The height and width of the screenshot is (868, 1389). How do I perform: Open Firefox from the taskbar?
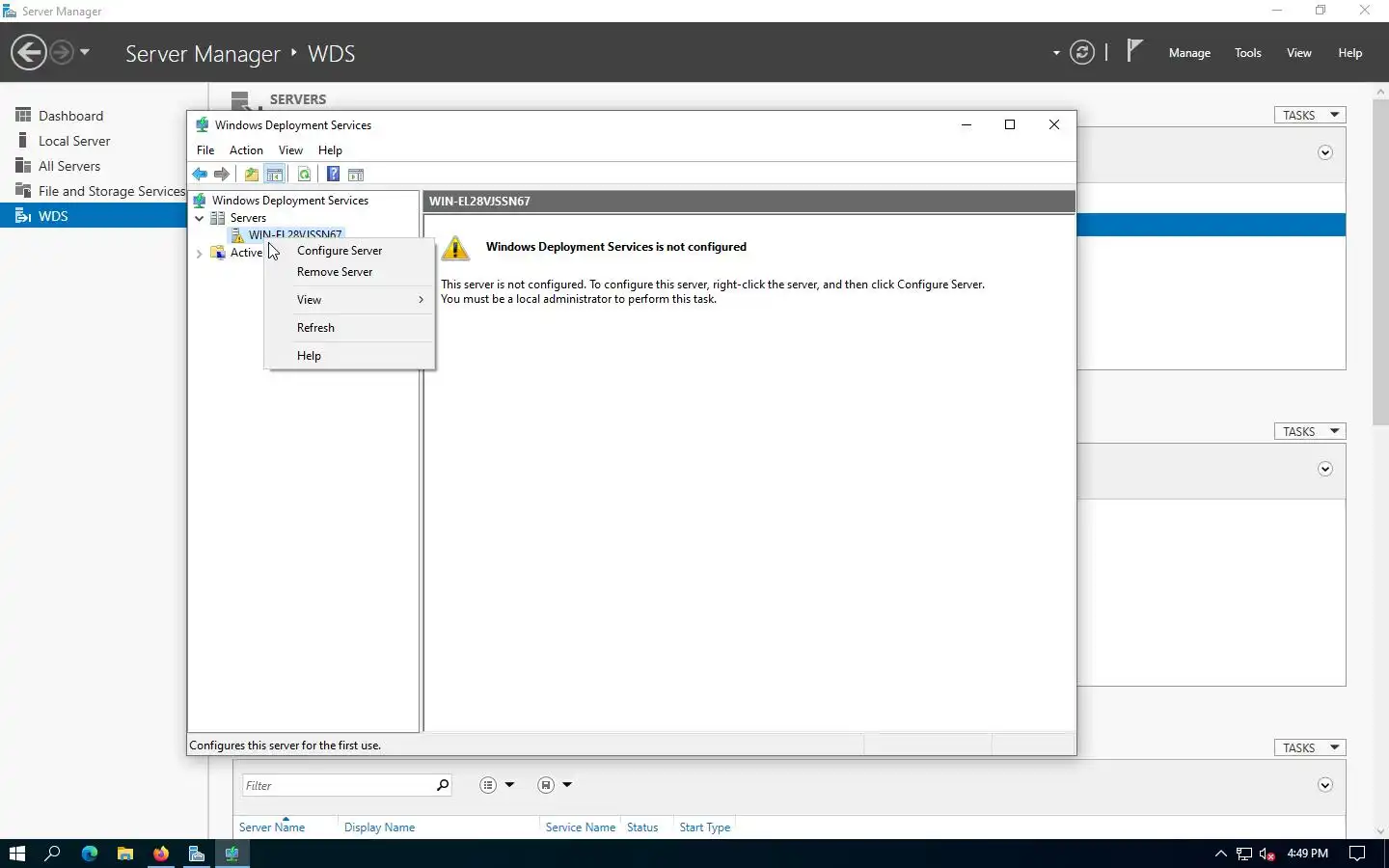161,854
